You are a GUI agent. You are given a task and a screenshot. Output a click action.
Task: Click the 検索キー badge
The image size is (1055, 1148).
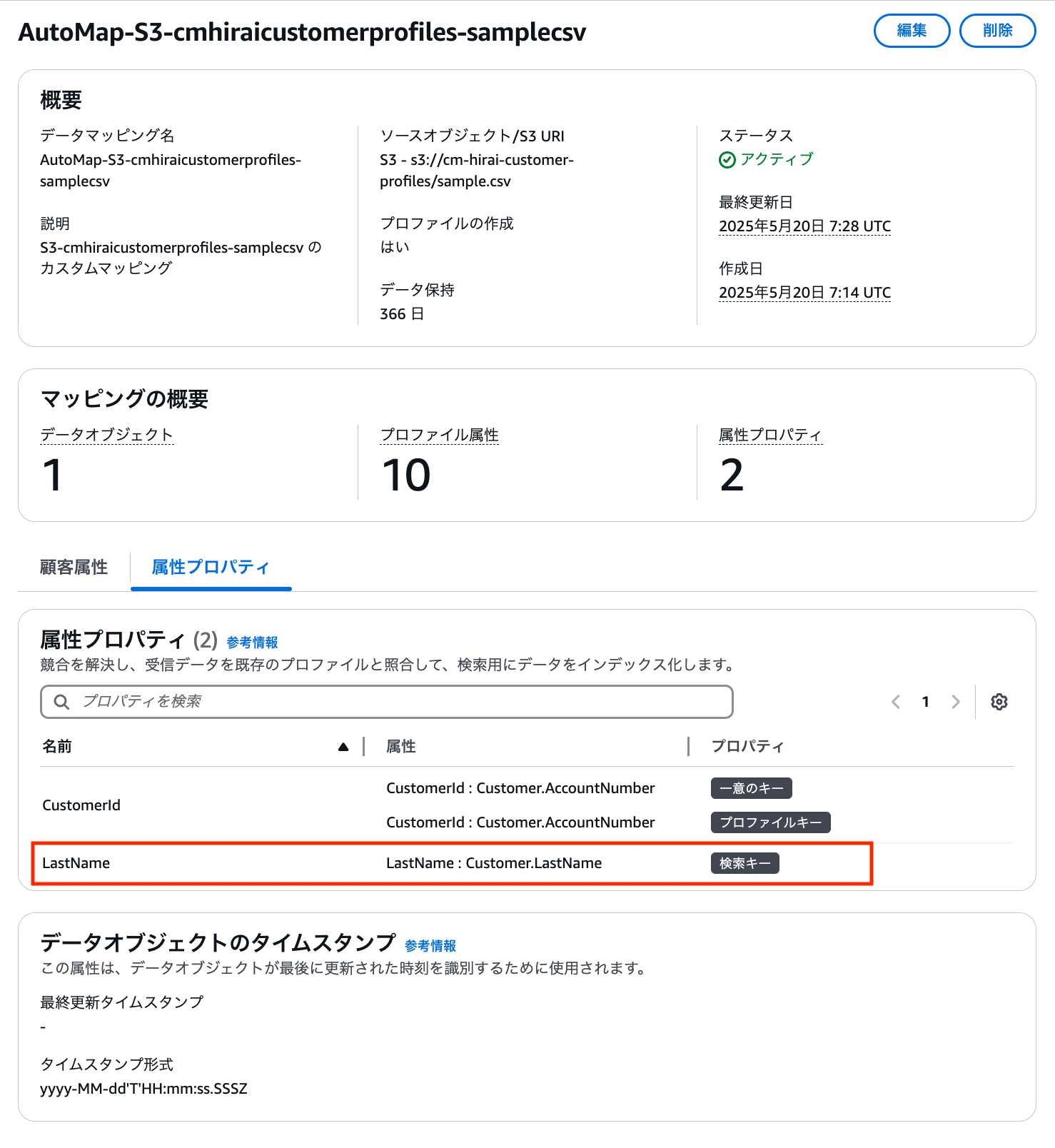coord(745,863)
